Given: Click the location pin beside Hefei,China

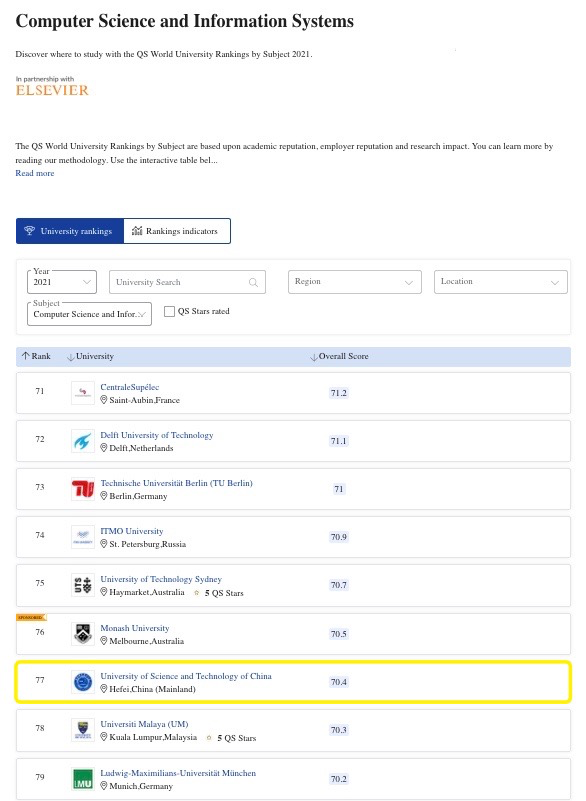Looking at the screenshot, I should (x=104, y=689).
